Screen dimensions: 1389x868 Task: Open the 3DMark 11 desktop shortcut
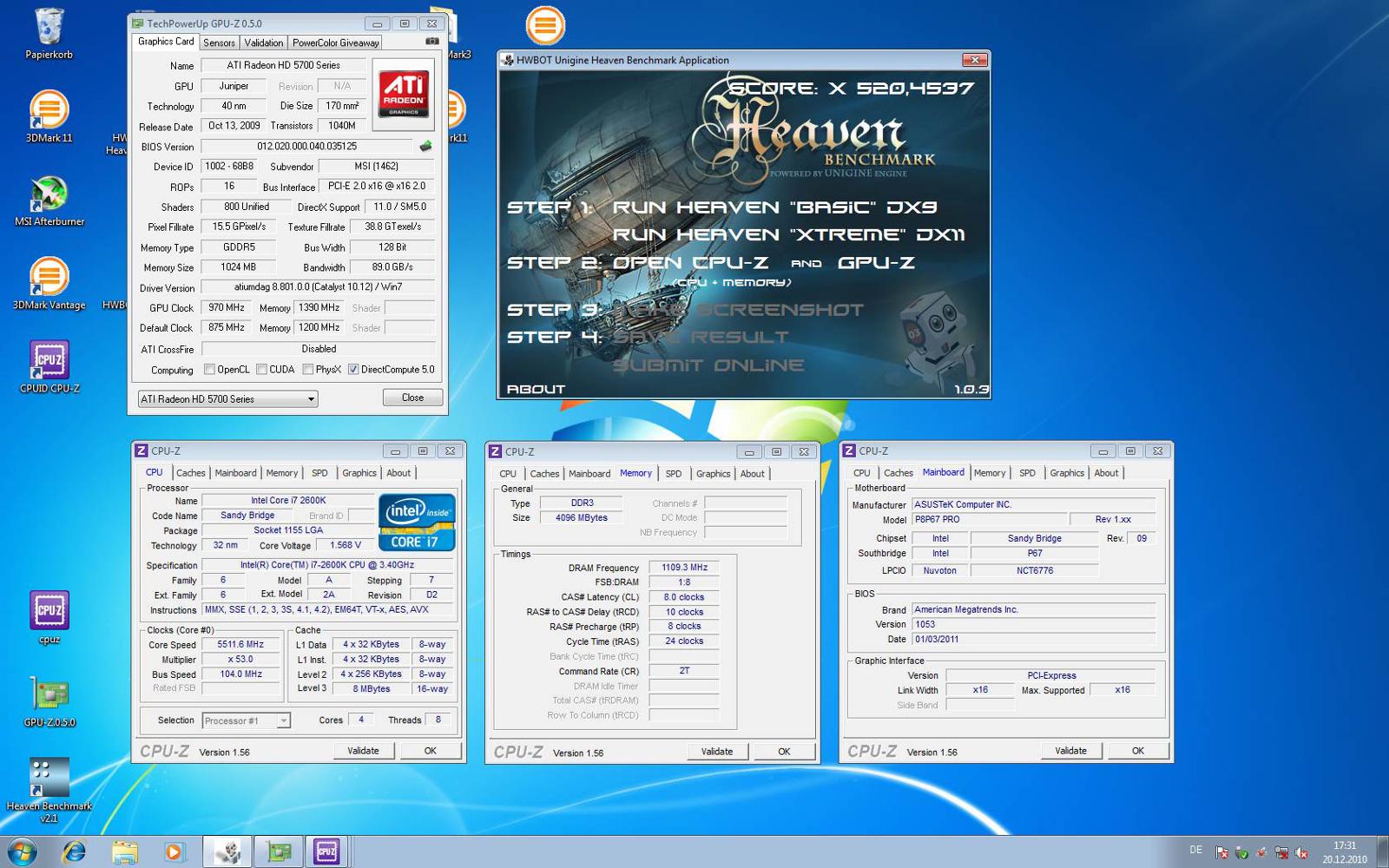pyautogui.click(x=49, y=116)
